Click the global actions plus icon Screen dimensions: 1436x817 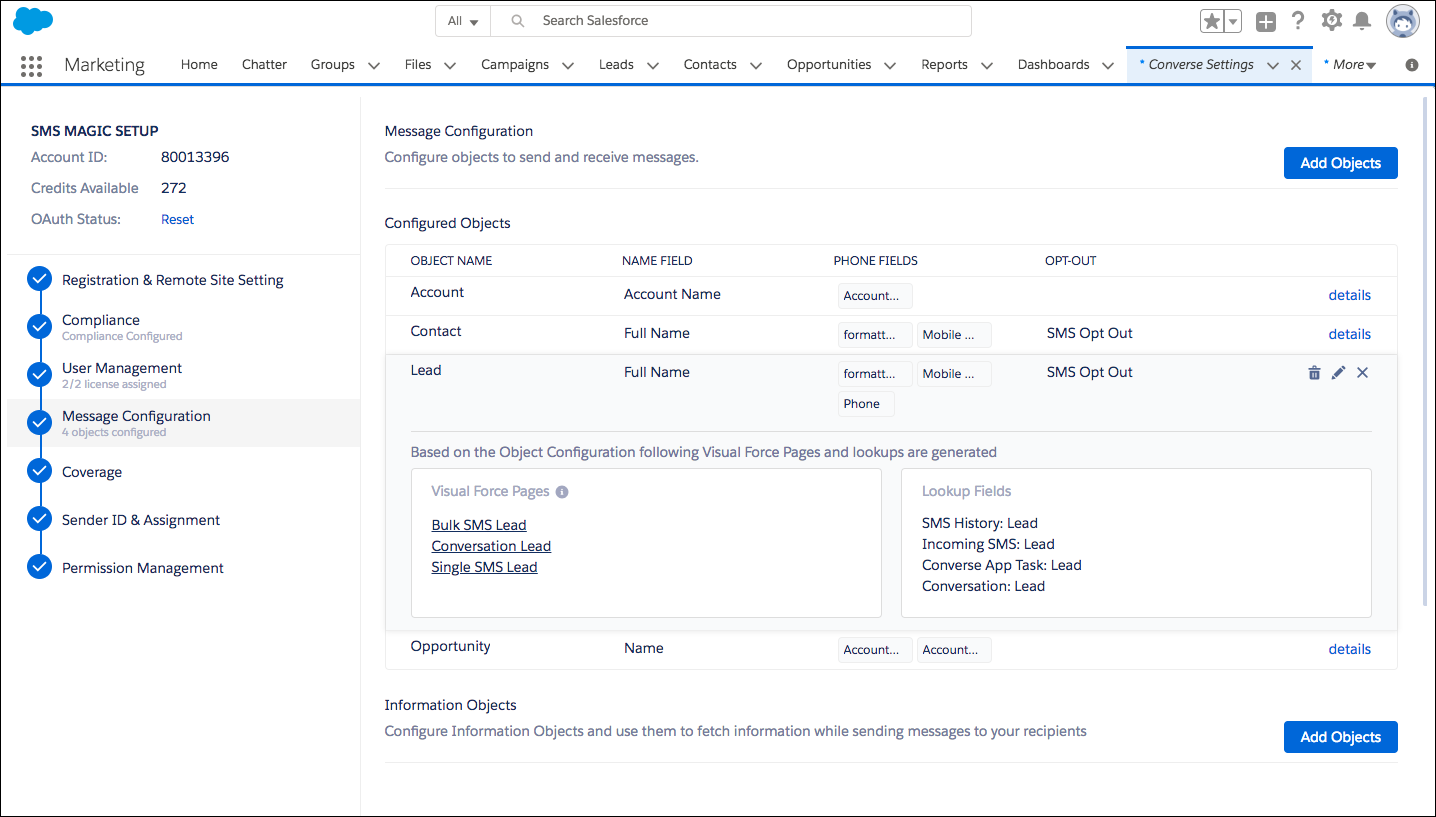click(x=1266, y=21)
